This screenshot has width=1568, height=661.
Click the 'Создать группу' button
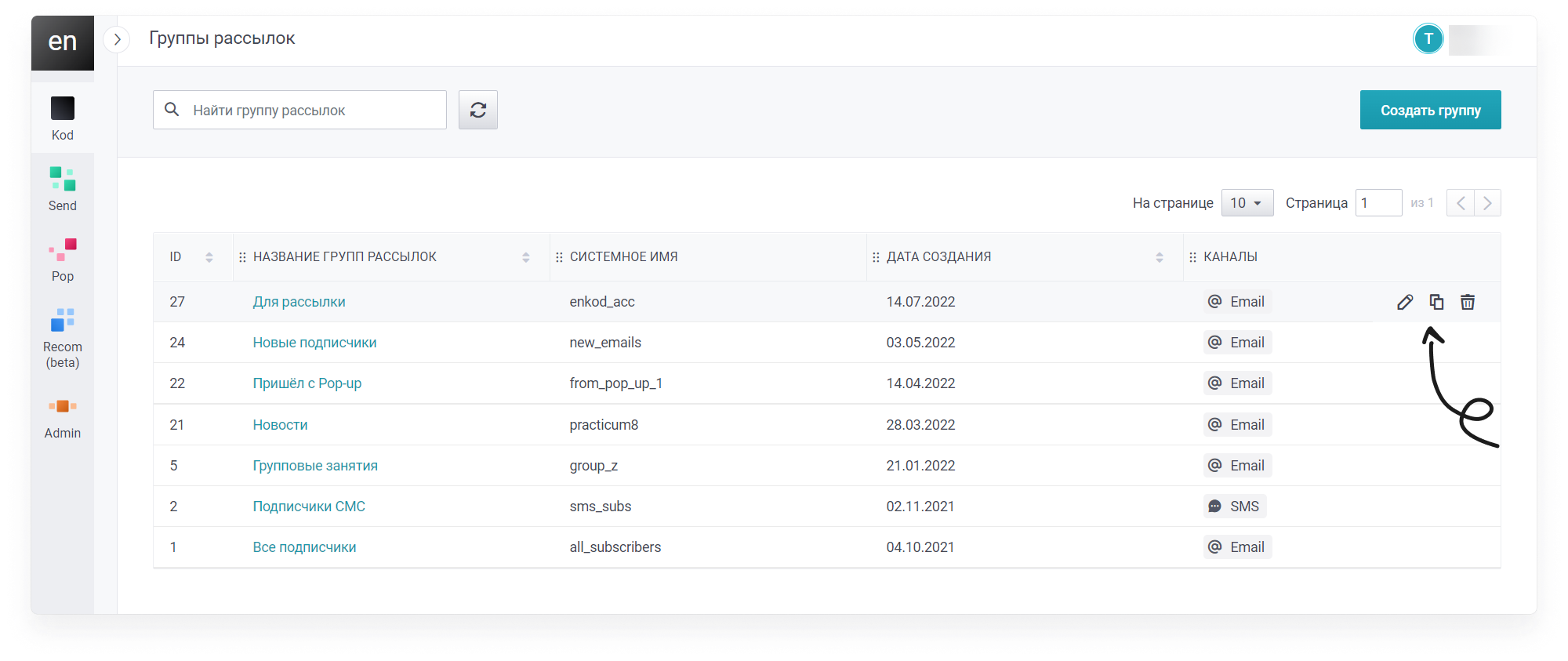1431,110
